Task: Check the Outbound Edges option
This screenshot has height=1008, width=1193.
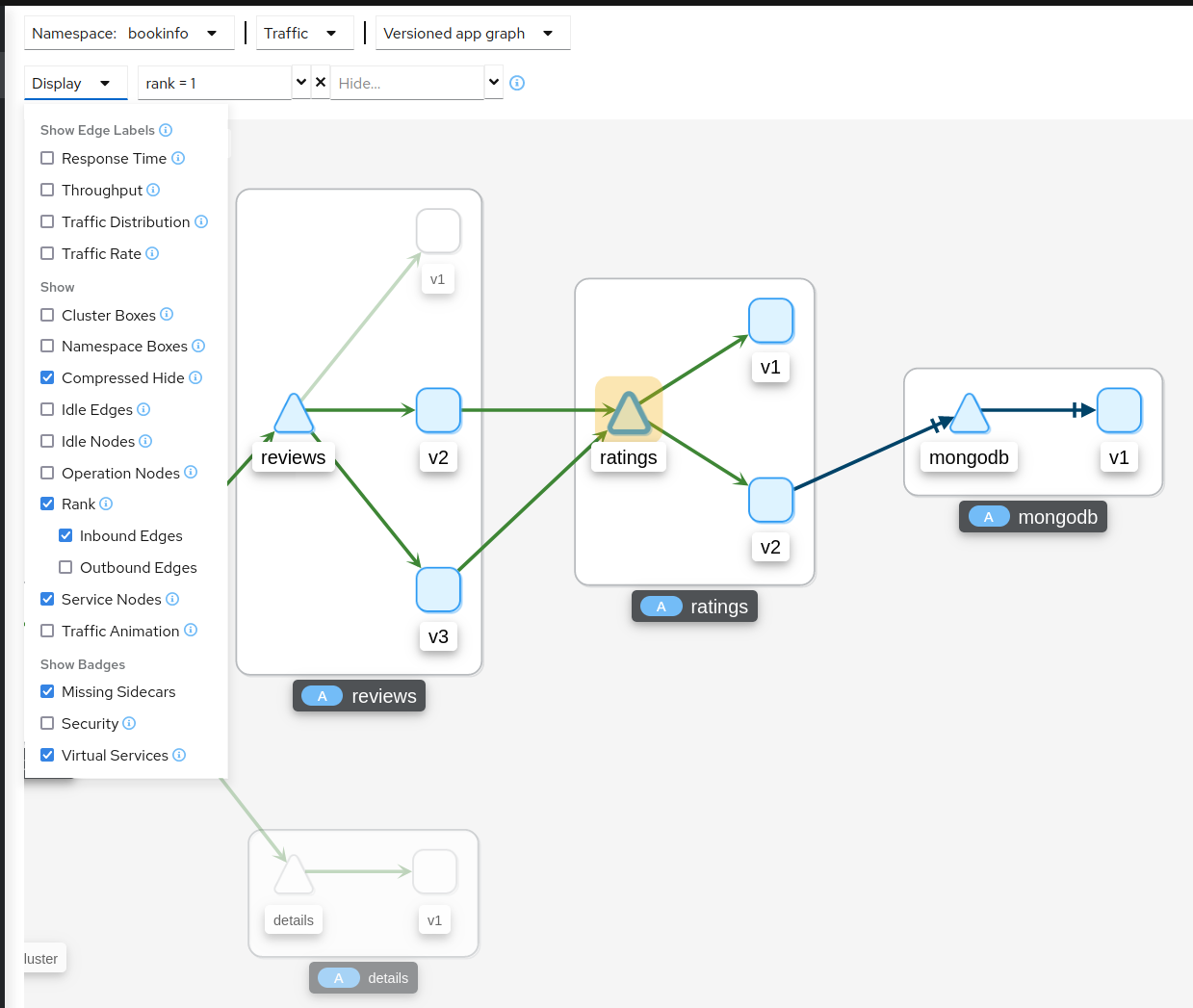Action: pos(65,567)
